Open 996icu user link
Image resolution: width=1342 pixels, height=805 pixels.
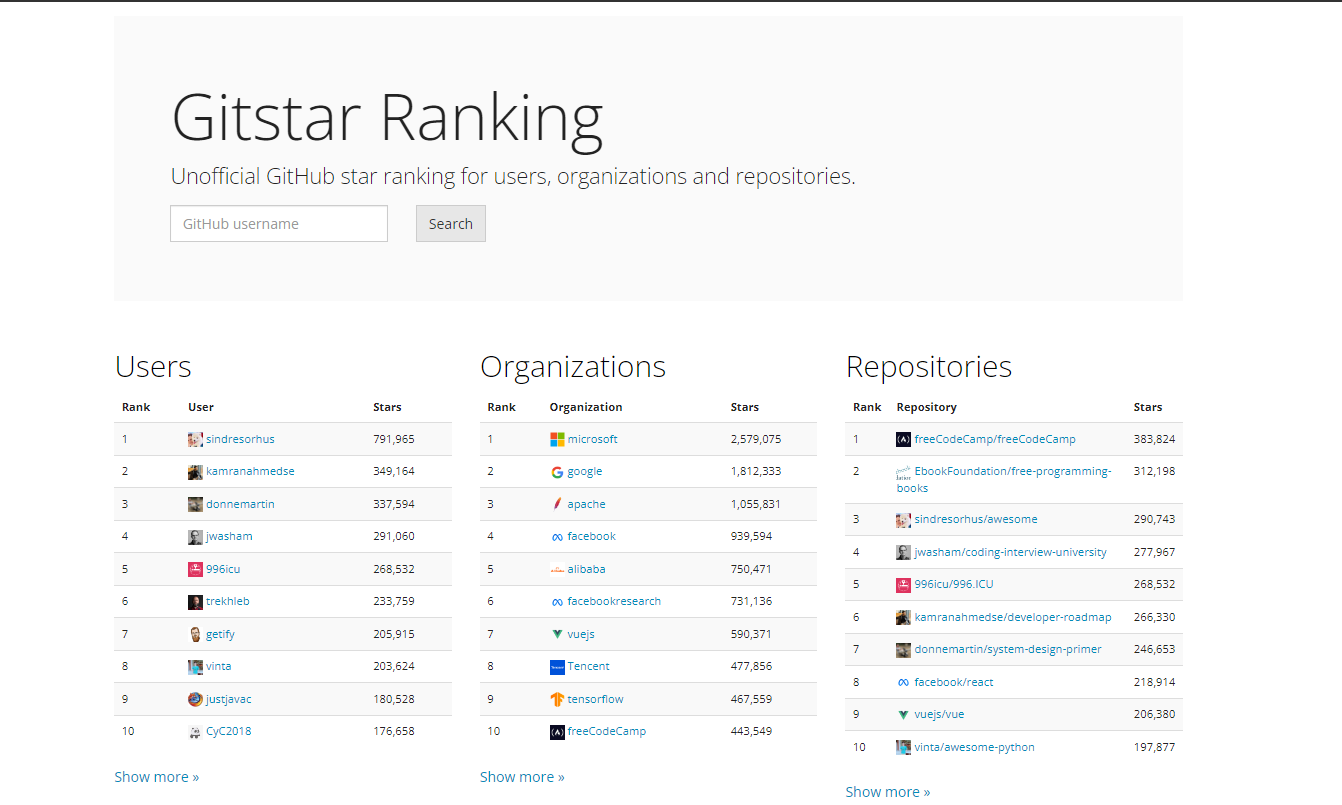(223, 569)
